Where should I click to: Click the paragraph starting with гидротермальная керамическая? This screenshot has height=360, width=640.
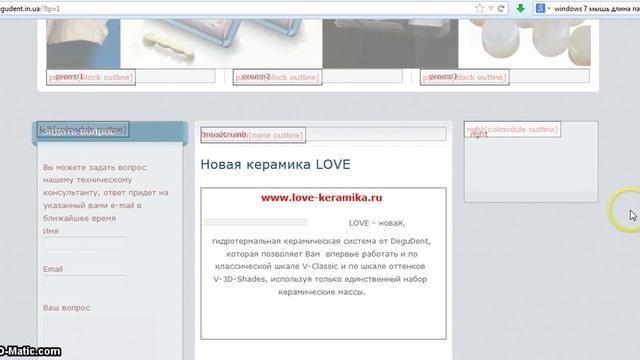click(321, 267)
